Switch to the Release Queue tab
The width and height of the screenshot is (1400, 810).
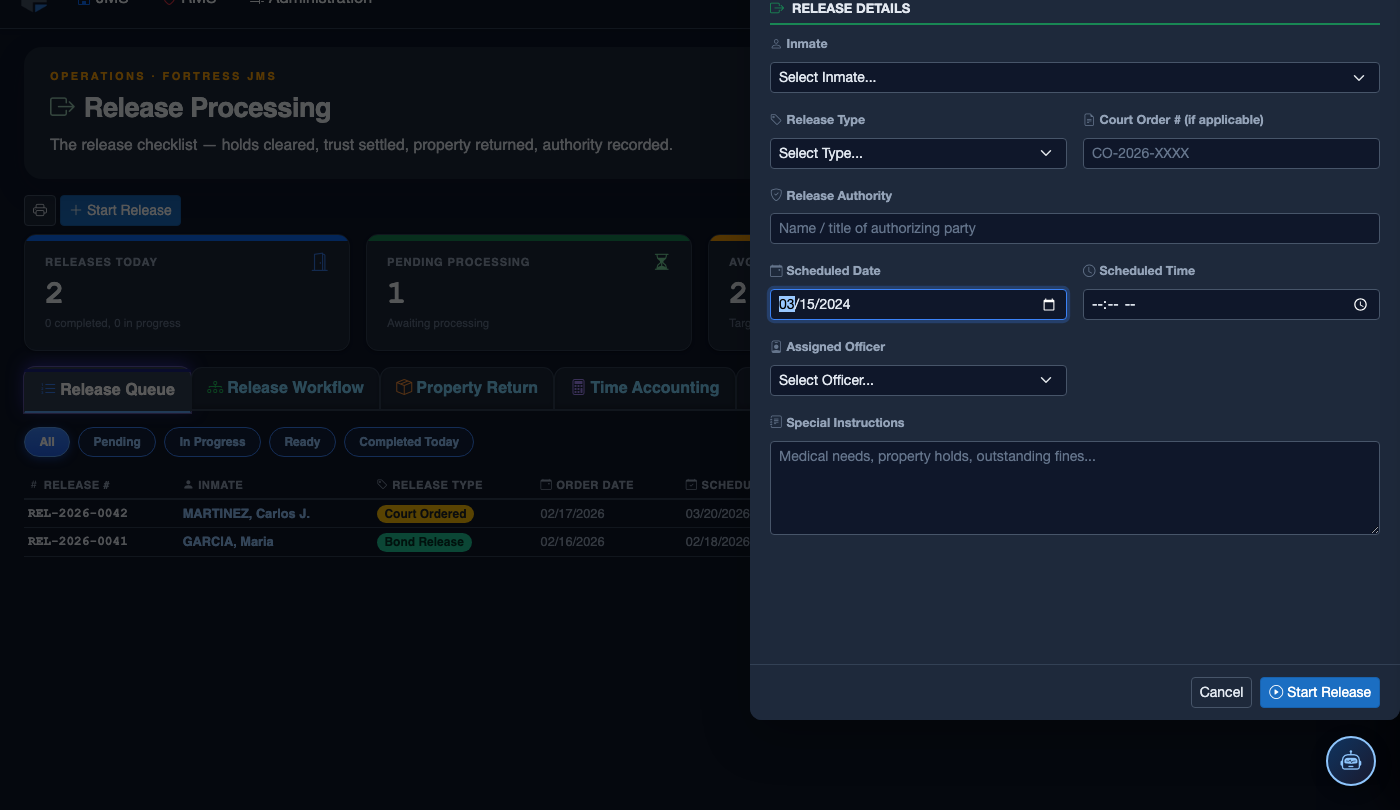click(107, 390)
